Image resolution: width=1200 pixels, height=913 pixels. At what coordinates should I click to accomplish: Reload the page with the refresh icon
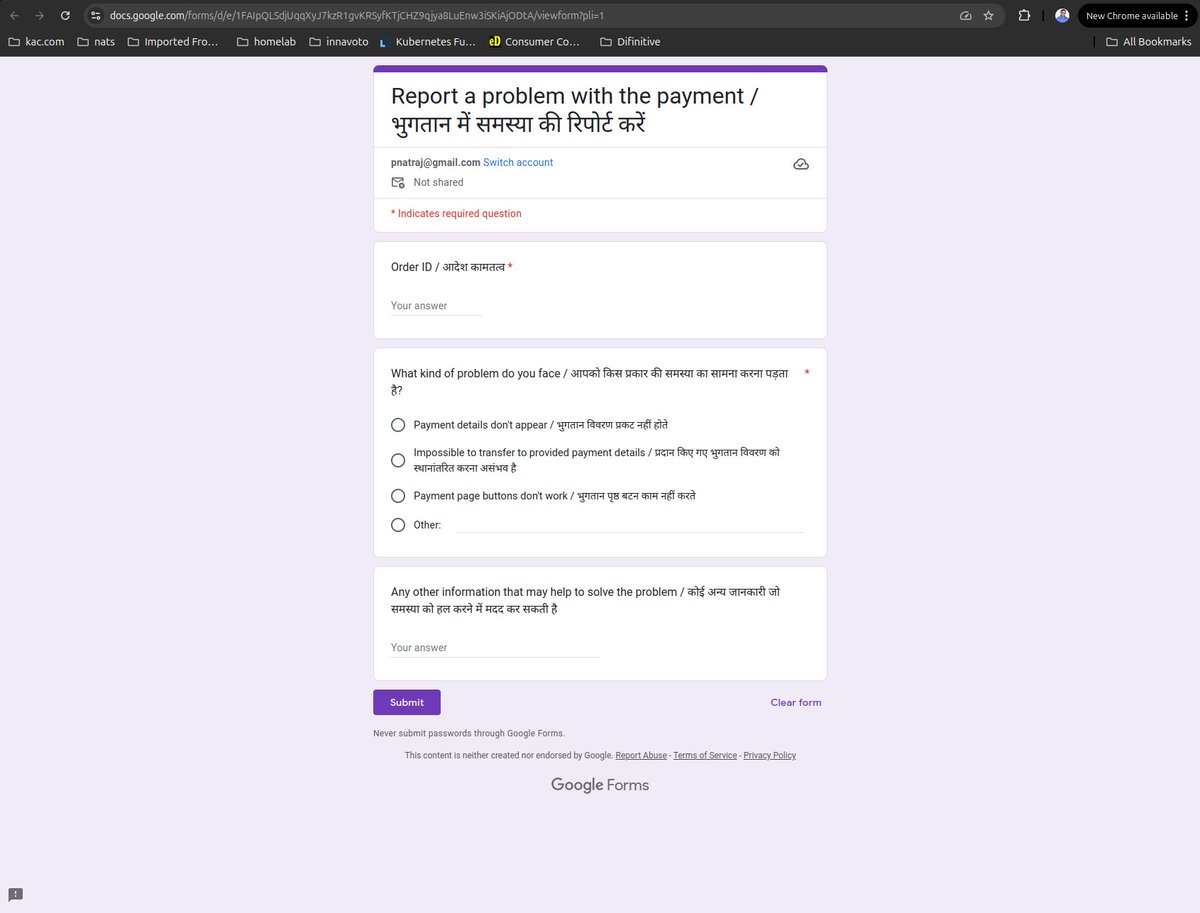[x=65, y=16]
